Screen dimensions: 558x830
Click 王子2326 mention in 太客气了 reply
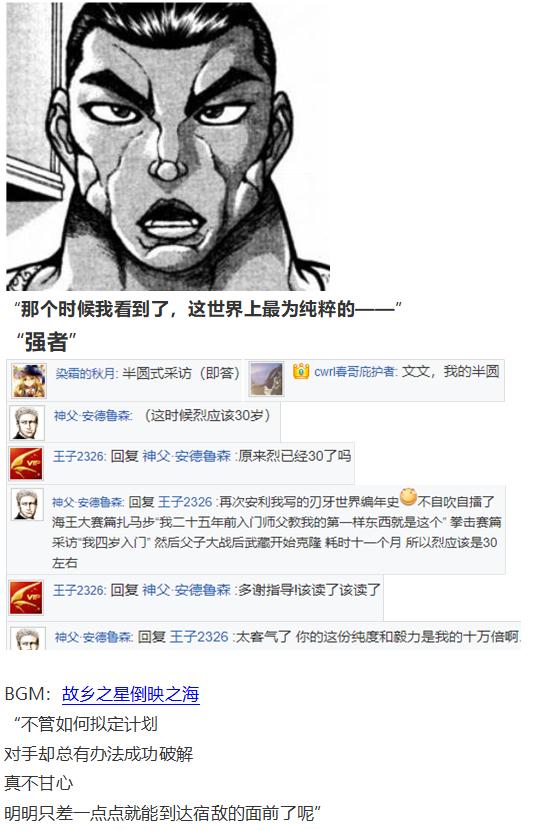coord(199,636)
